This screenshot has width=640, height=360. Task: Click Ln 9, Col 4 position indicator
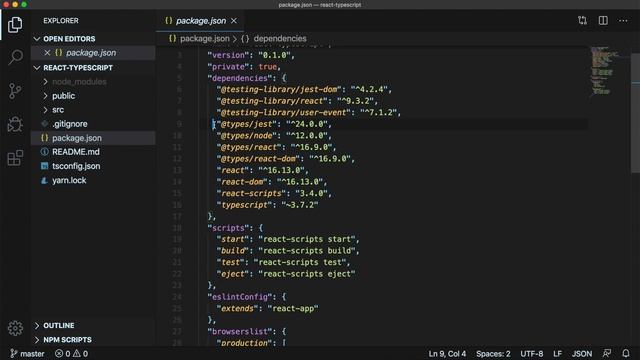pyautogui.click(x=447, y=353)
